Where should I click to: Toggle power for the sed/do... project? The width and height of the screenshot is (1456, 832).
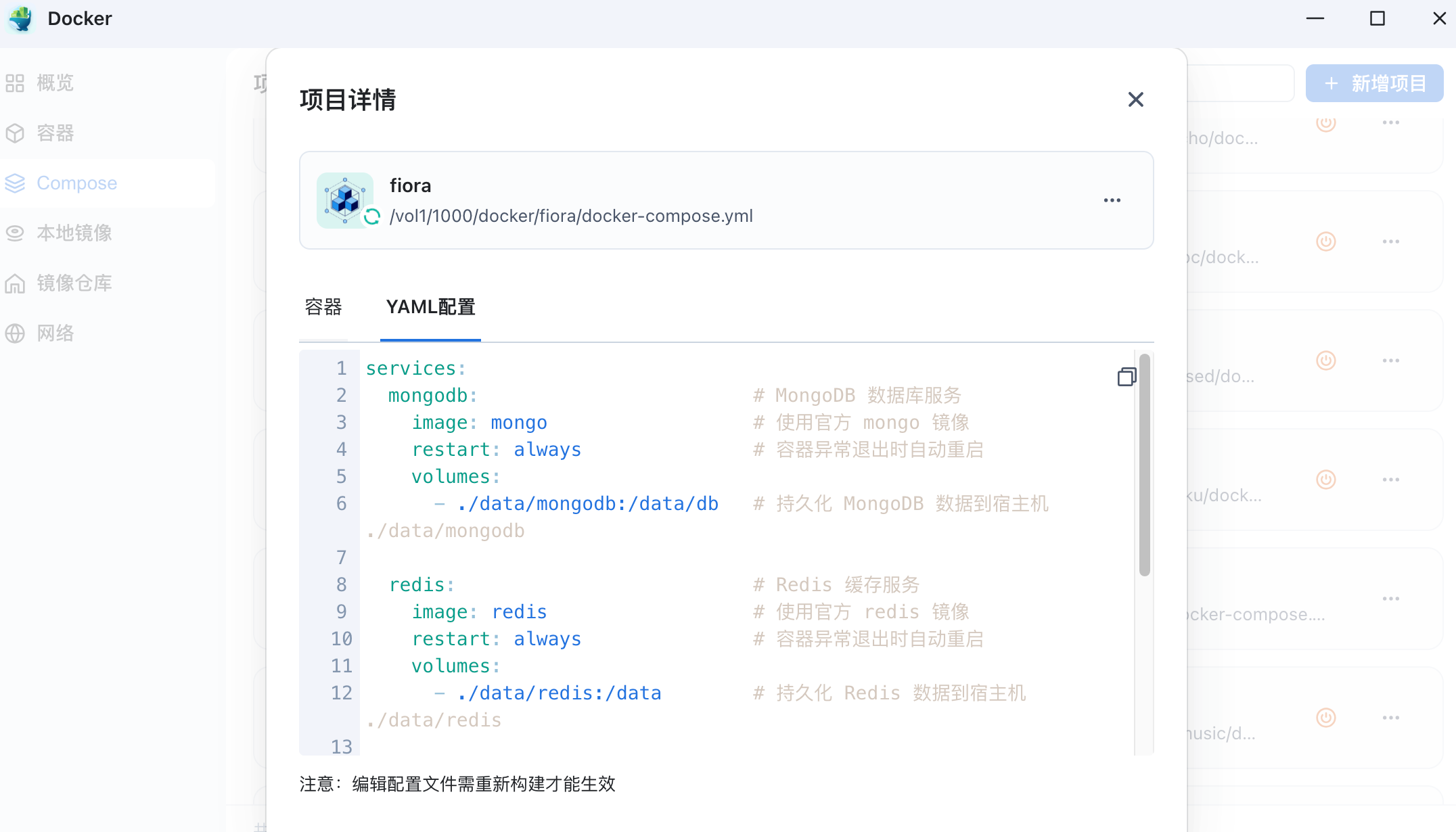pyautogui.click(x=1325, y=361)
